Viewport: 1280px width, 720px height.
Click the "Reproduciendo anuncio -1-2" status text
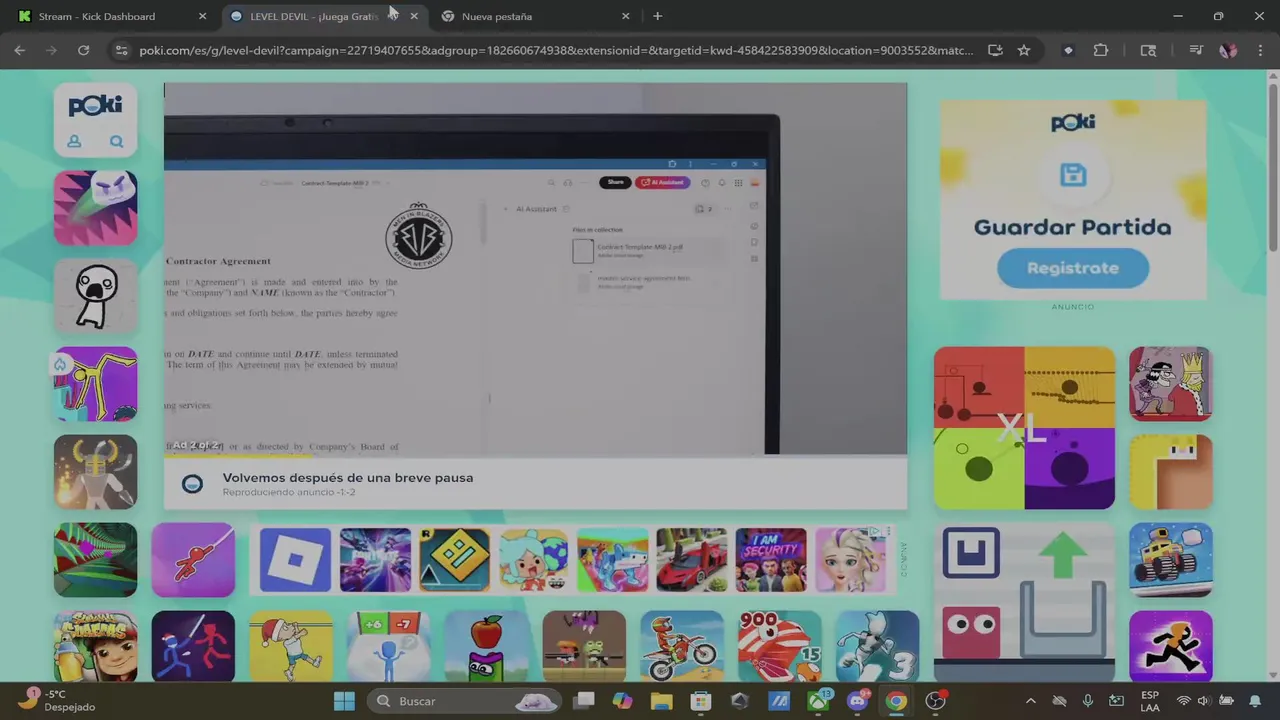(x=289, y=492)
